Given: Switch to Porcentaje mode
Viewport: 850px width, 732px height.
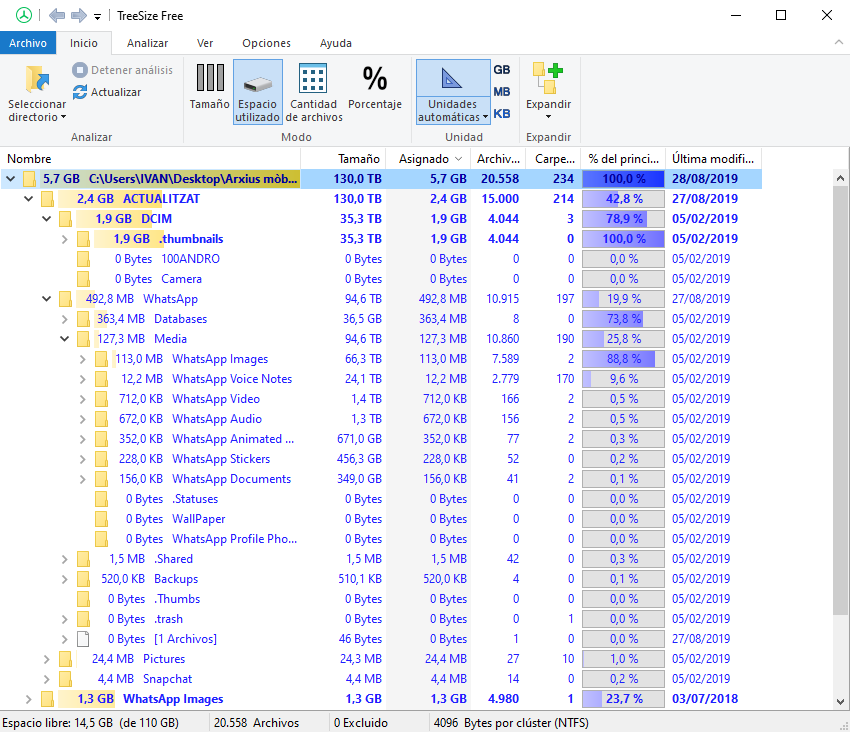Looking at the screenshot, I should coord(375,87).
